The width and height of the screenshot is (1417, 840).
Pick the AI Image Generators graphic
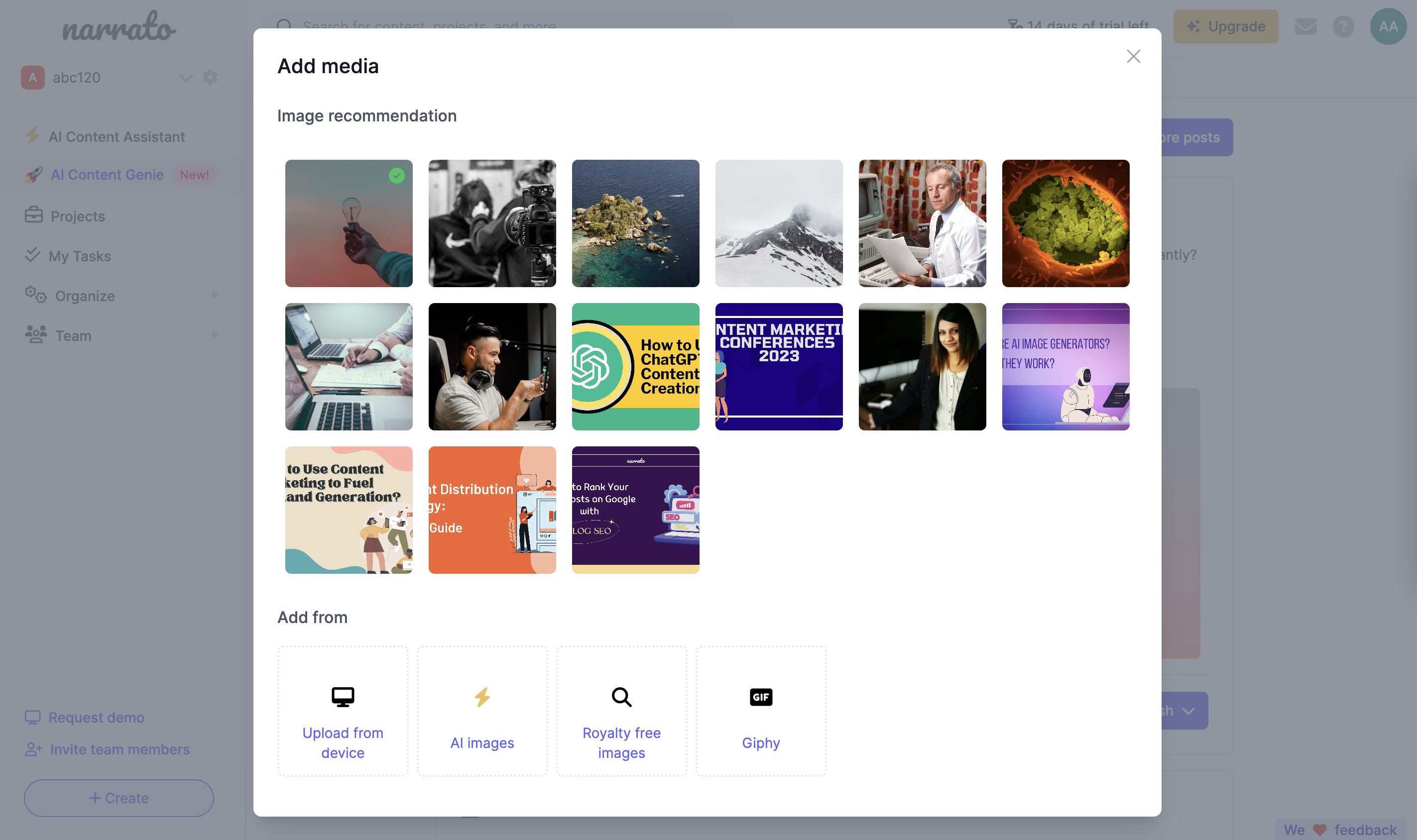click(x=1065, y=366)
